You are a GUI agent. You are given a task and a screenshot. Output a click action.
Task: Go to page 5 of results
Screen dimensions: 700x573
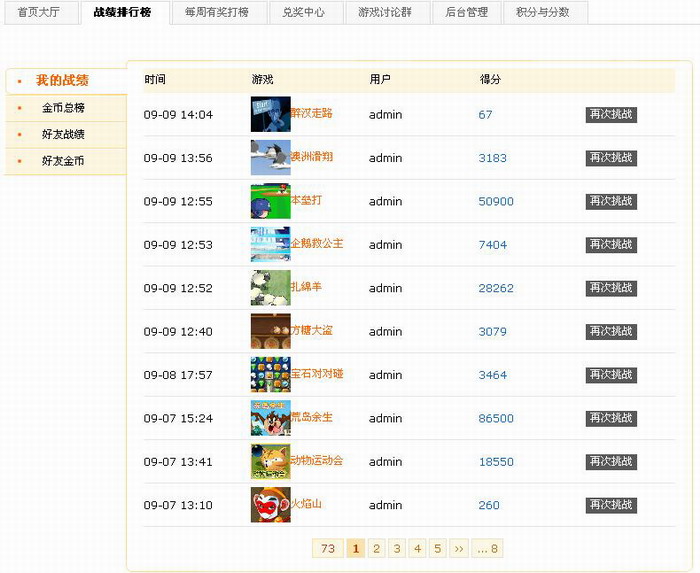tap(438, 548)
